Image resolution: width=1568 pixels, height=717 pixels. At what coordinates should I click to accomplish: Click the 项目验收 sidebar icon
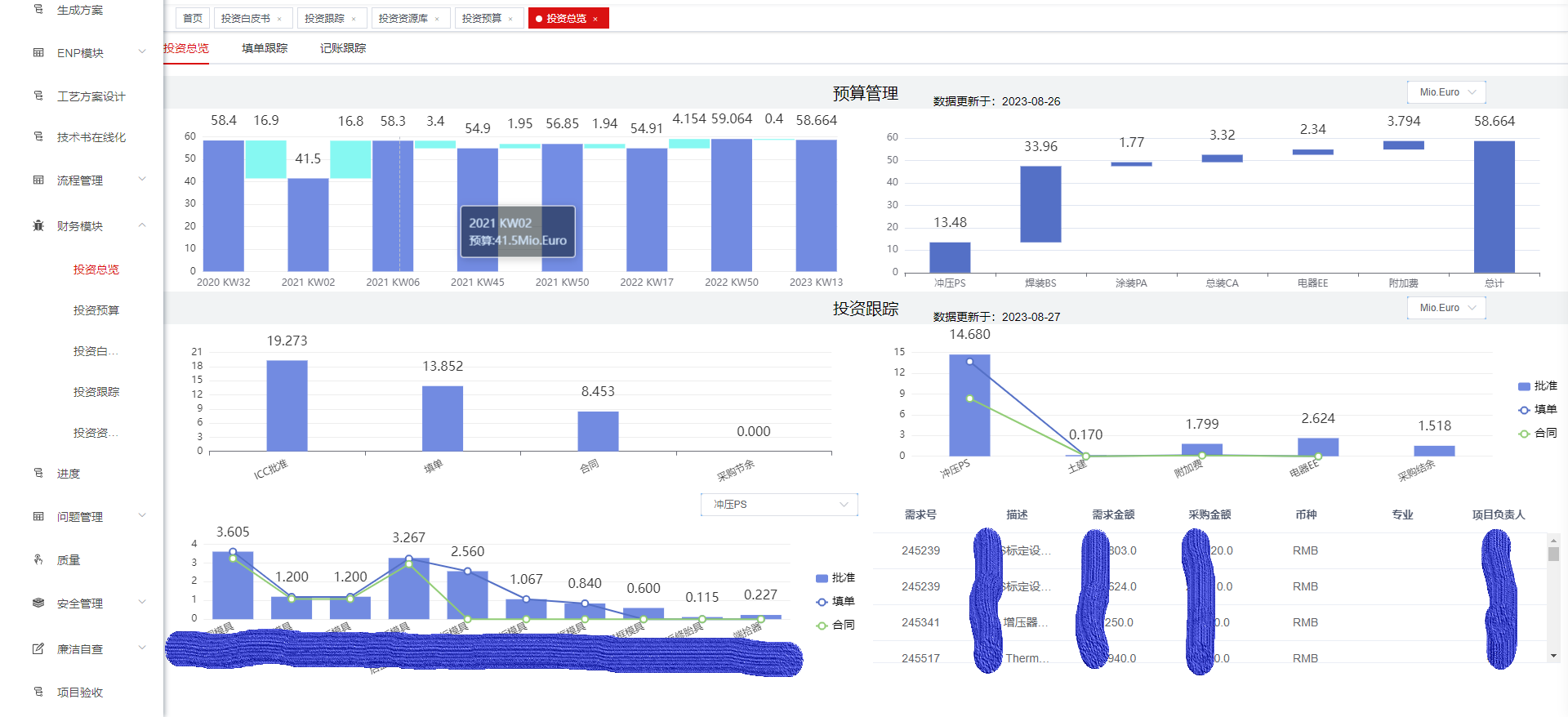(38, 692)
